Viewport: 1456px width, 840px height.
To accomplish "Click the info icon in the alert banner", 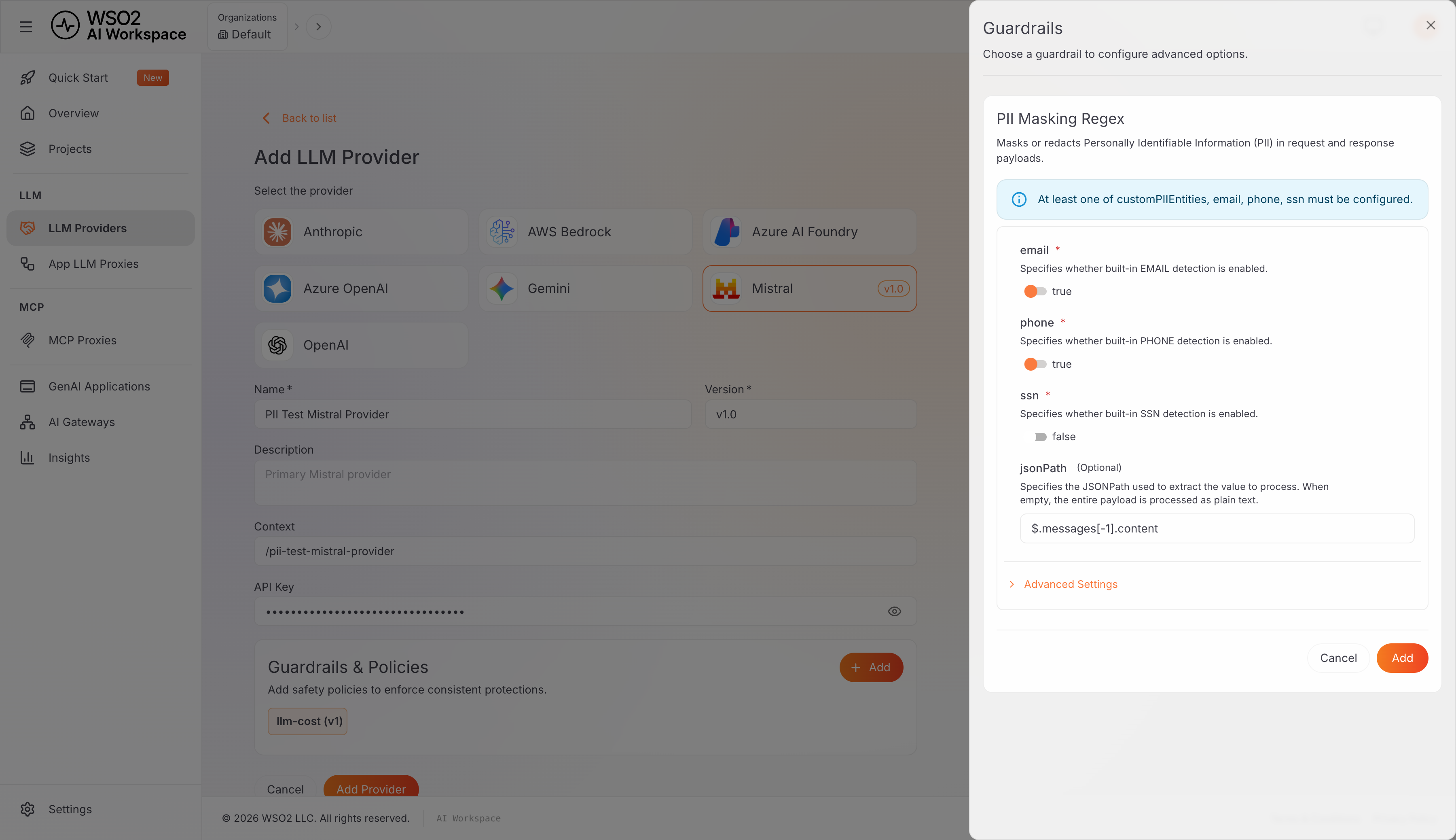I will 1019,199.
